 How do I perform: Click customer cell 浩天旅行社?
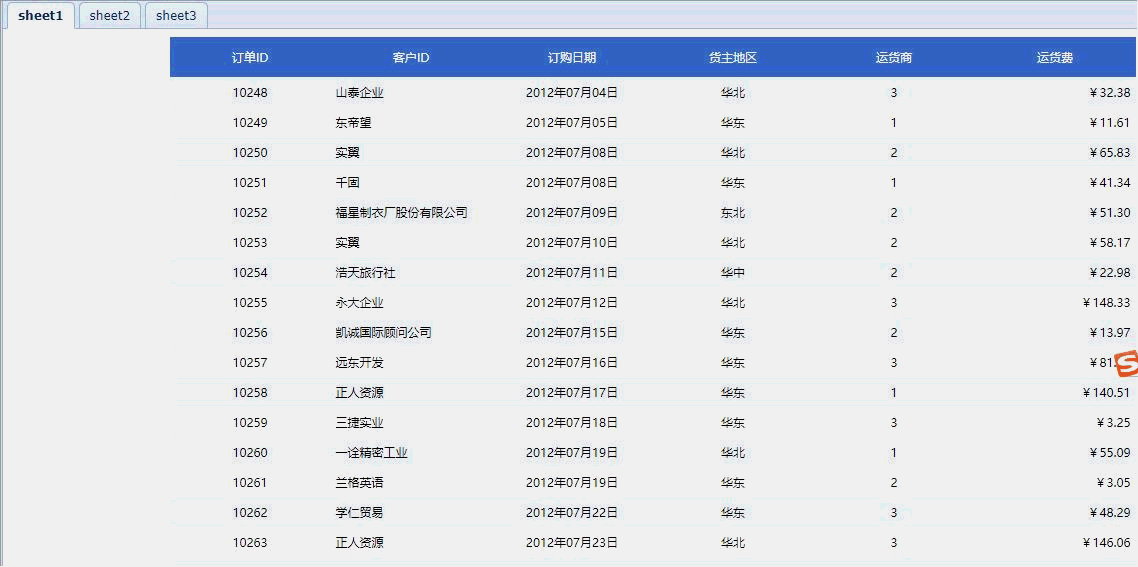[x=365, y=273]
